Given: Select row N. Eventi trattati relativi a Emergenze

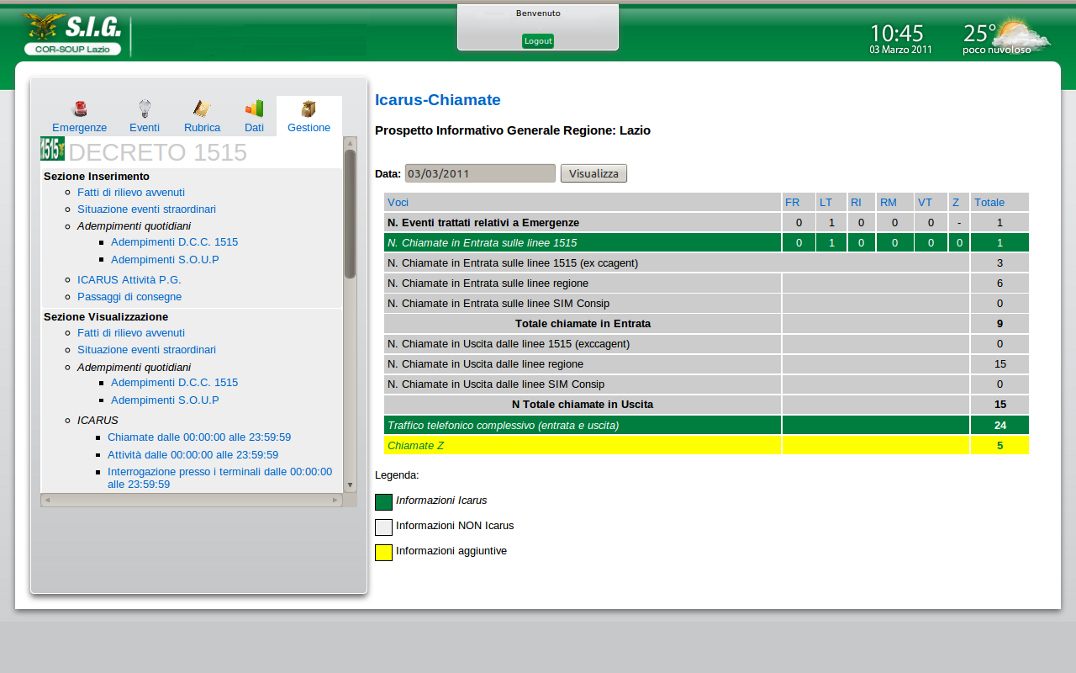Looking at the screenshot, I should coord(706,222).
